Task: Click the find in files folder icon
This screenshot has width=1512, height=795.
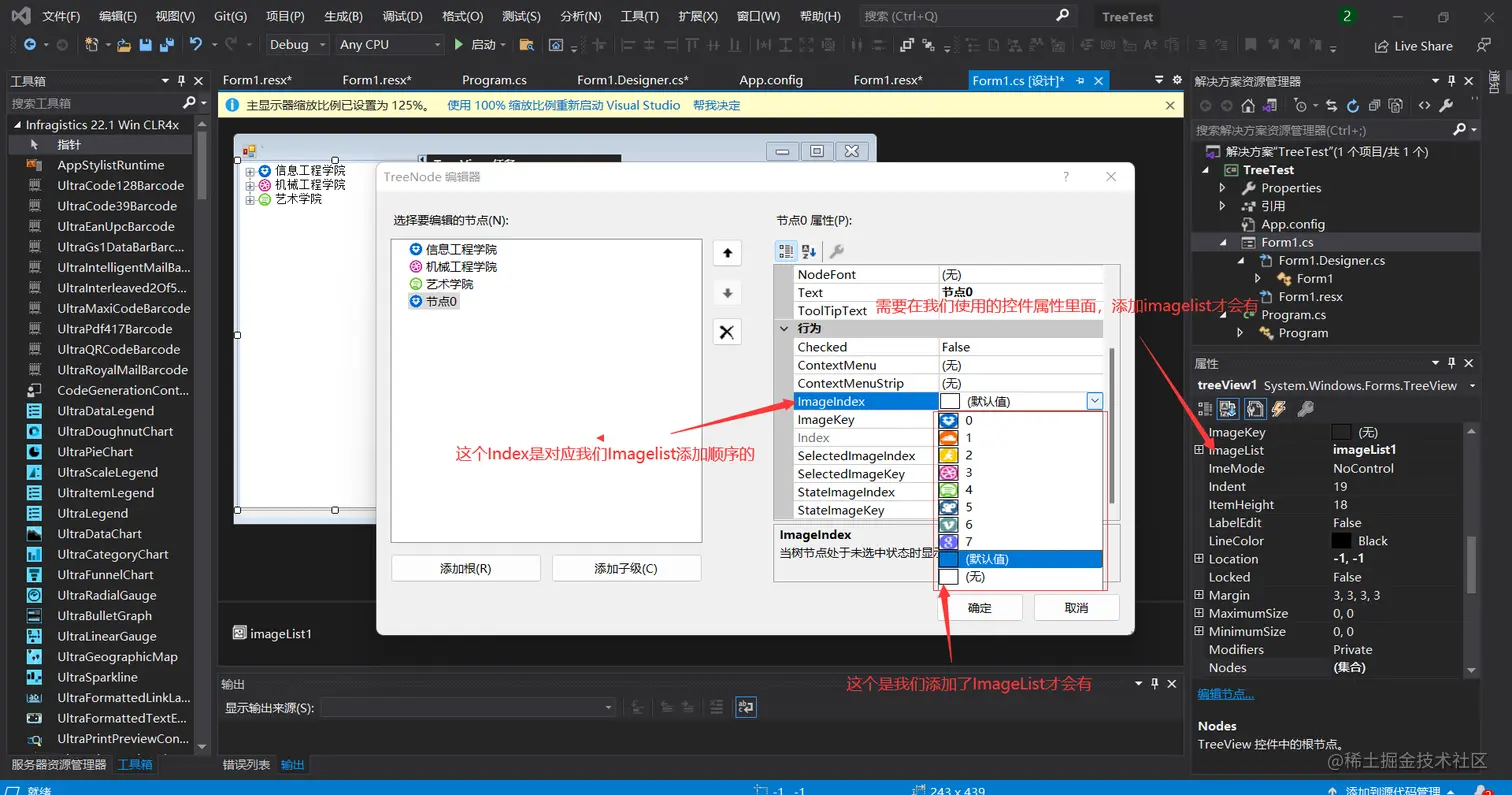Action: pos(527,45)
